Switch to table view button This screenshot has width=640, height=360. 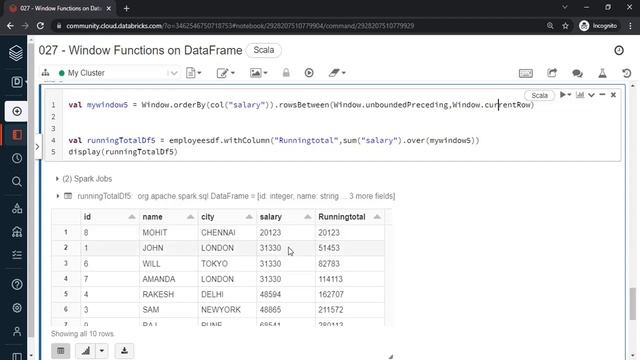[x=61, y=351]
